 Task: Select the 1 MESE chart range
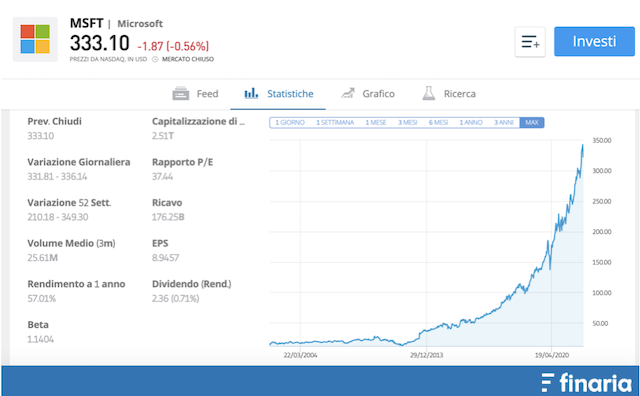[x=376, y=122]
